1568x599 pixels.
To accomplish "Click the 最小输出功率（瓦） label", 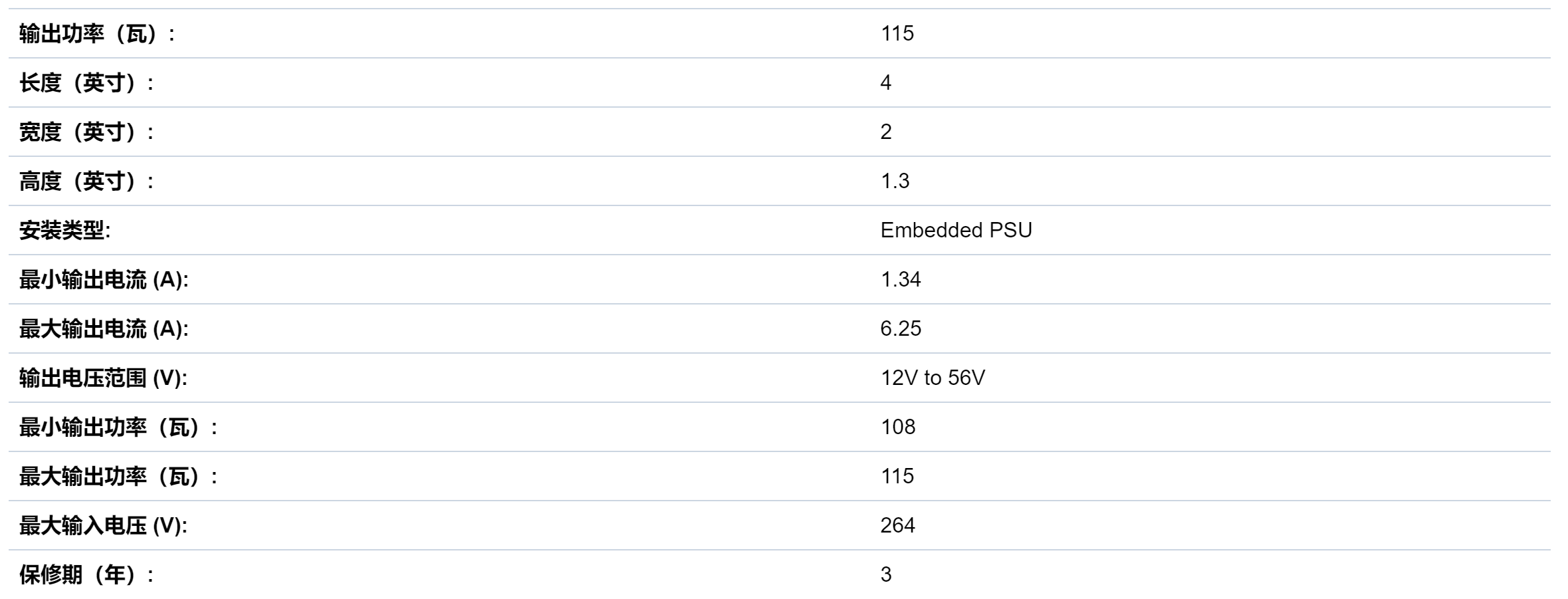I will coord(118,427).
